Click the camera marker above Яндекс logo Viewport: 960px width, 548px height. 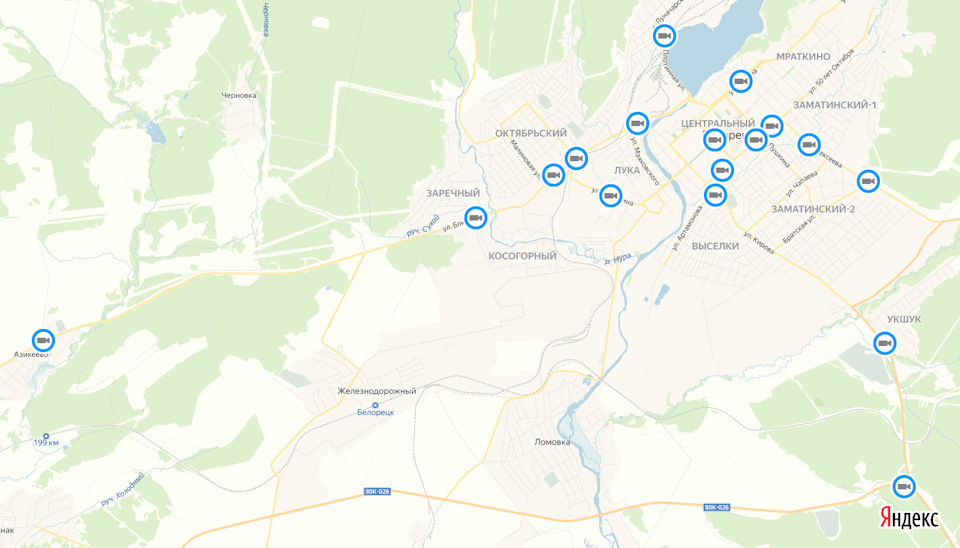coord(904,487)
